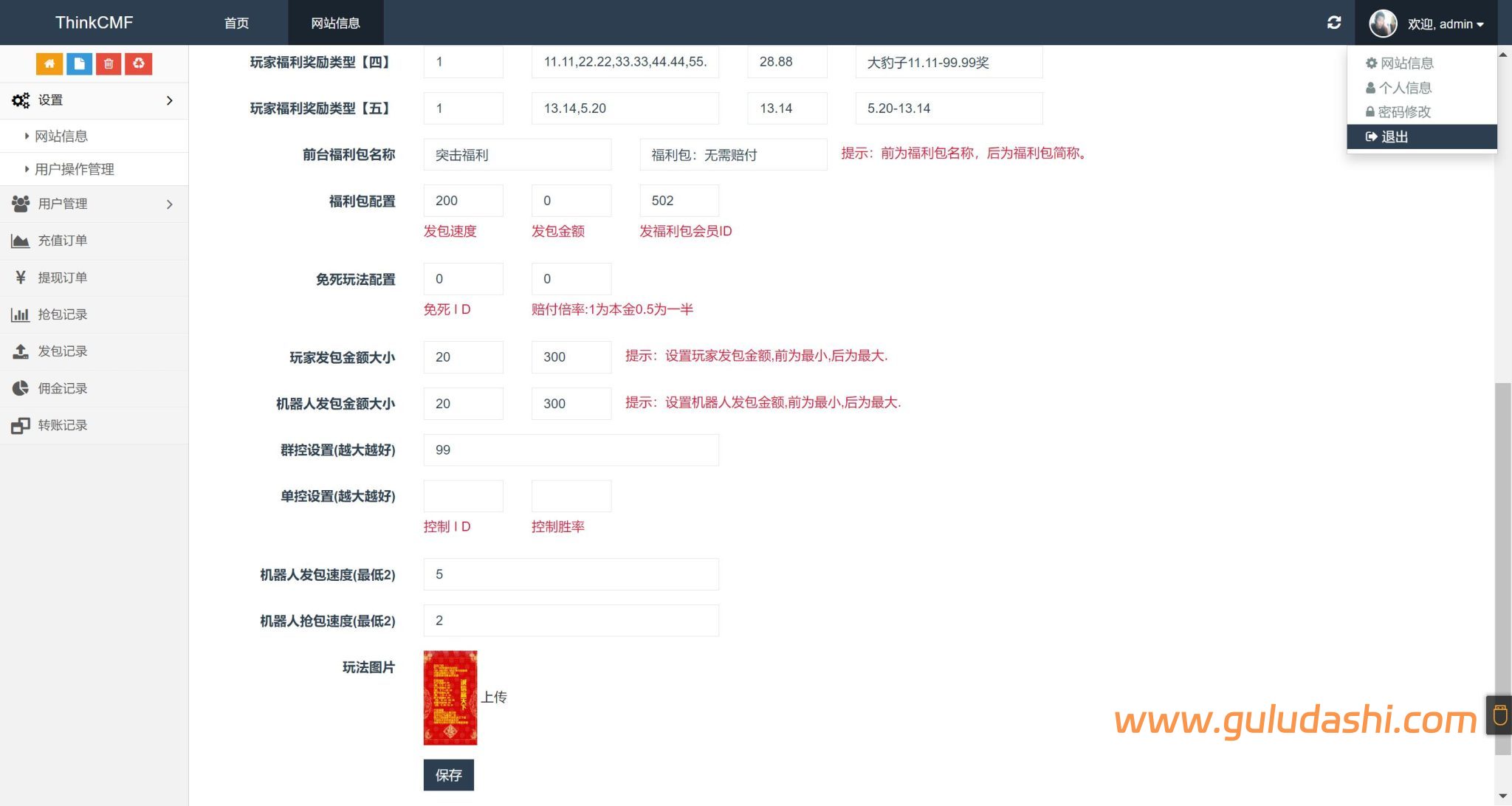The image size is (1512, 806).
Task: Click the 用户管理 users icon
Action: [20, 204]
